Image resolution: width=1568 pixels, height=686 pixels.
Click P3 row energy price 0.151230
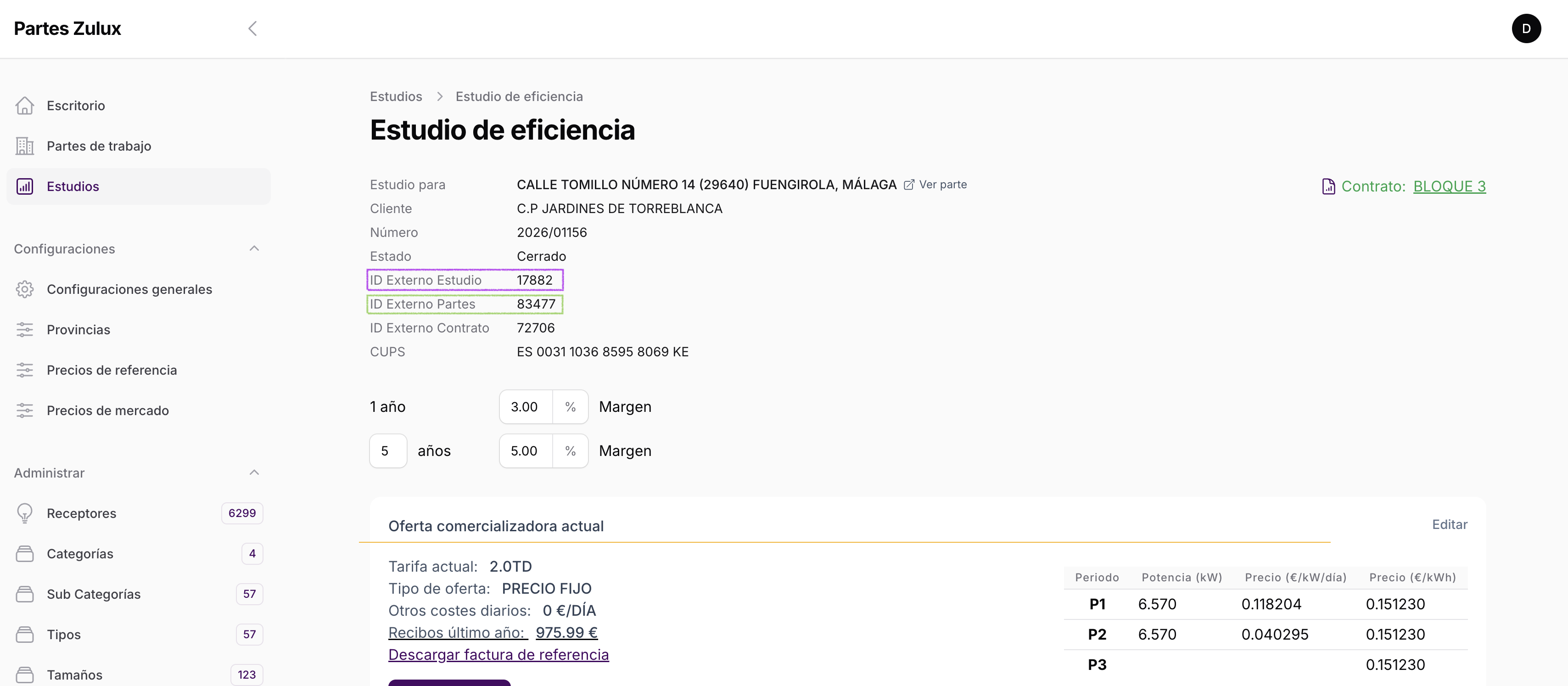[x=1395, y=665]
